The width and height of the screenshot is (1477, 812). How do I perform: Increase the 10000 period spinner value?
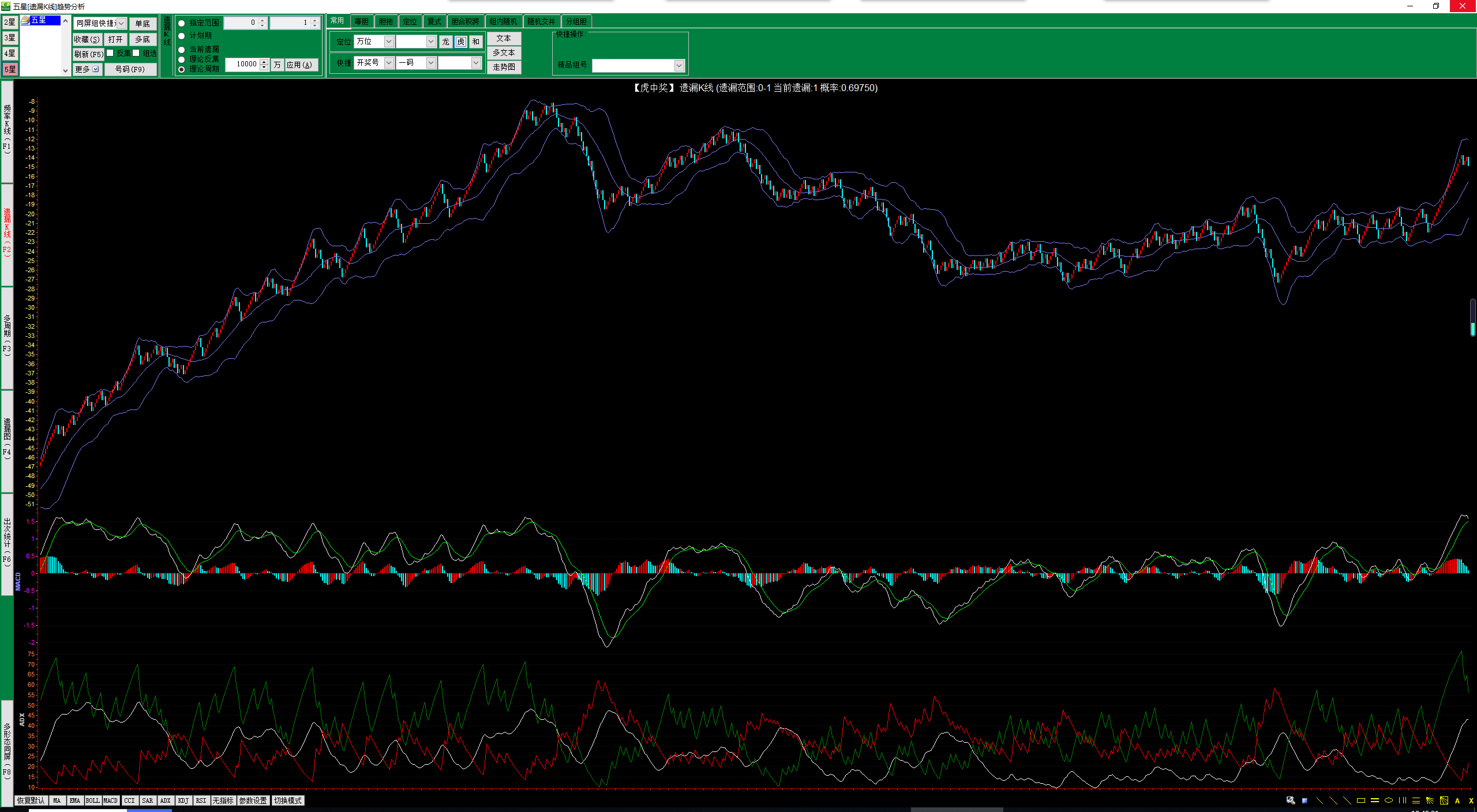[264, 62]
